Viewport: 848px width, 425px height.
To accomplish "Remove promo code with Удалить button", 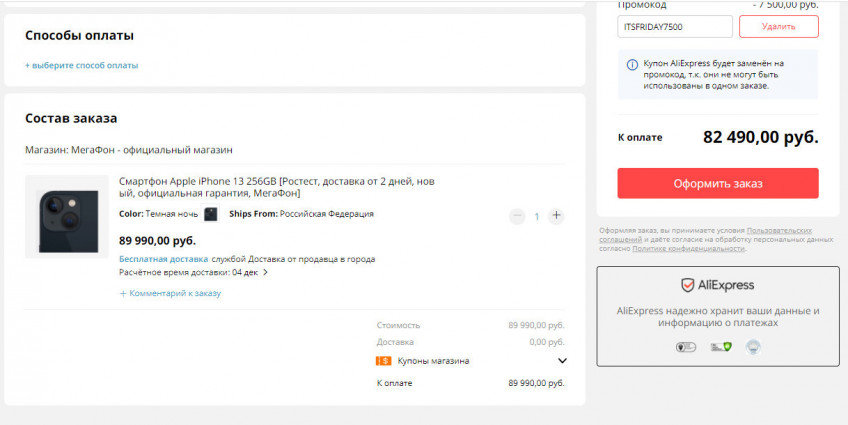I will [x=778, y=27].
